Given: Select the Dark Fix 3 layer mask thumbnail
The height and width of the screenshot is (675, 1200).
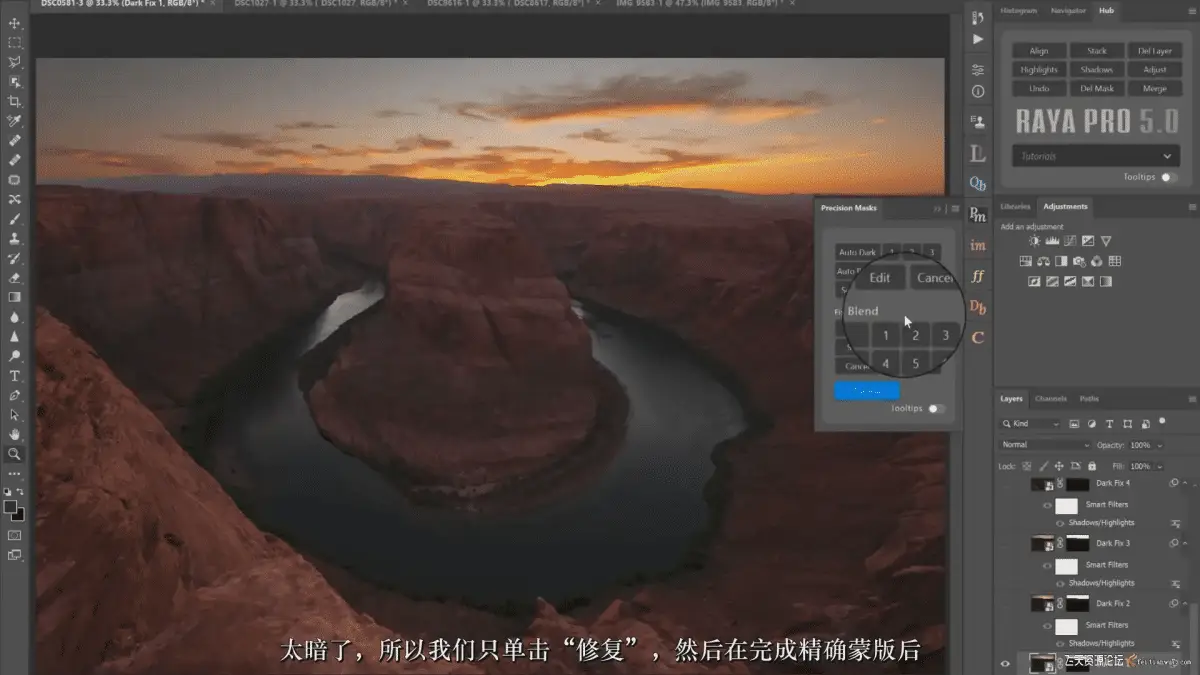Looking at the screenshot, I should click(1077, 544).
